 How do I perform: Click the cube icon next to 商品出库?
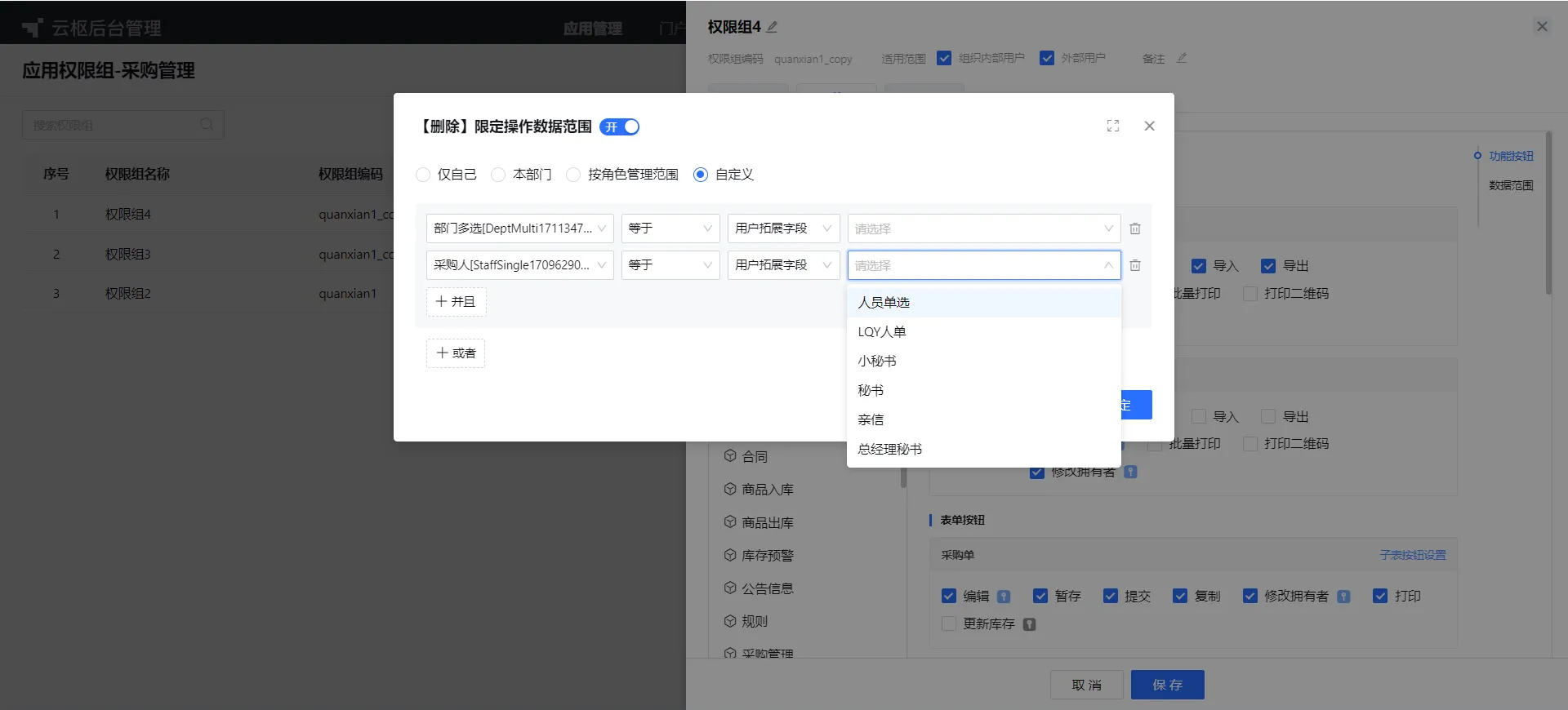click(730, 521)
